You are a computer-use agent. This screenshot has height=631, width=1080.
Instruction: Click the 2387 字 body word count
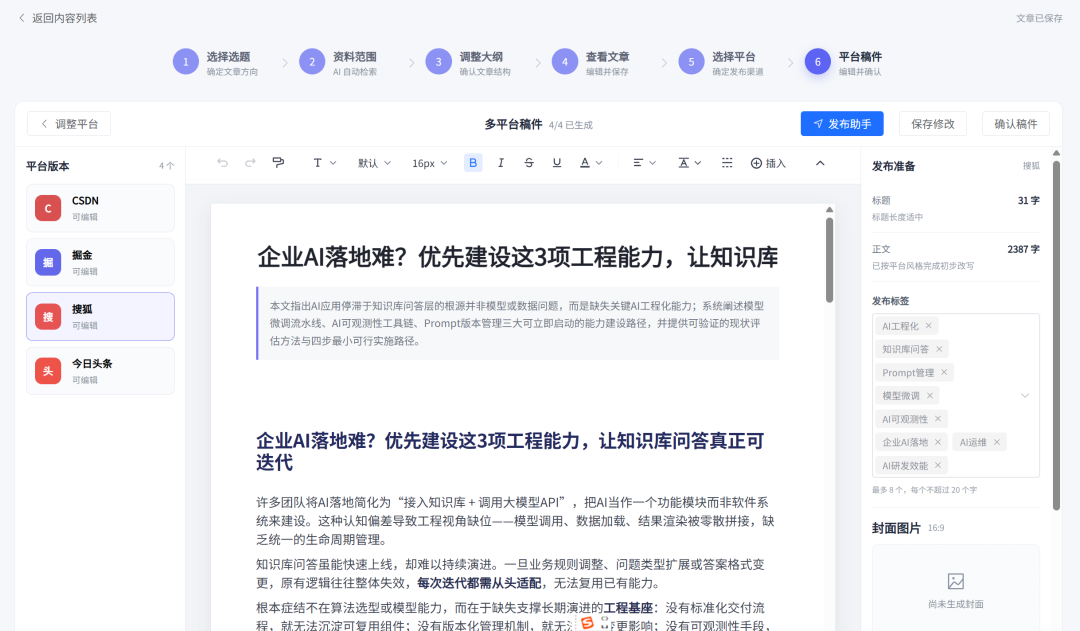coord(1023,249)
